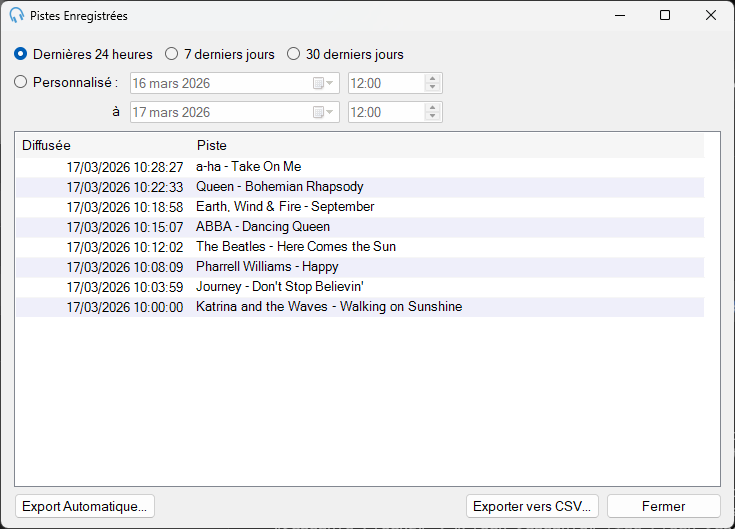735x529 pixels.
Task: Click the 17 mars 2026 date field
Action: point(234,112)
